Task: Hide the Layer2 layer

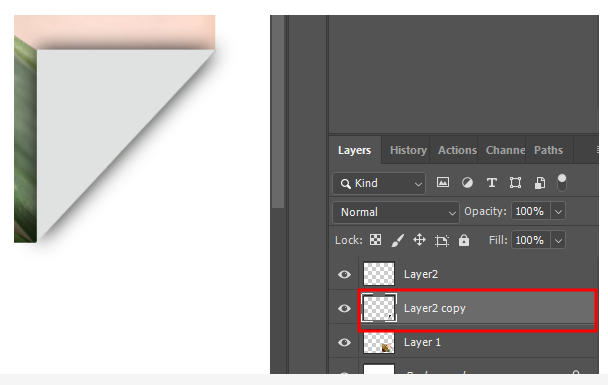Action: pos(344,275)
